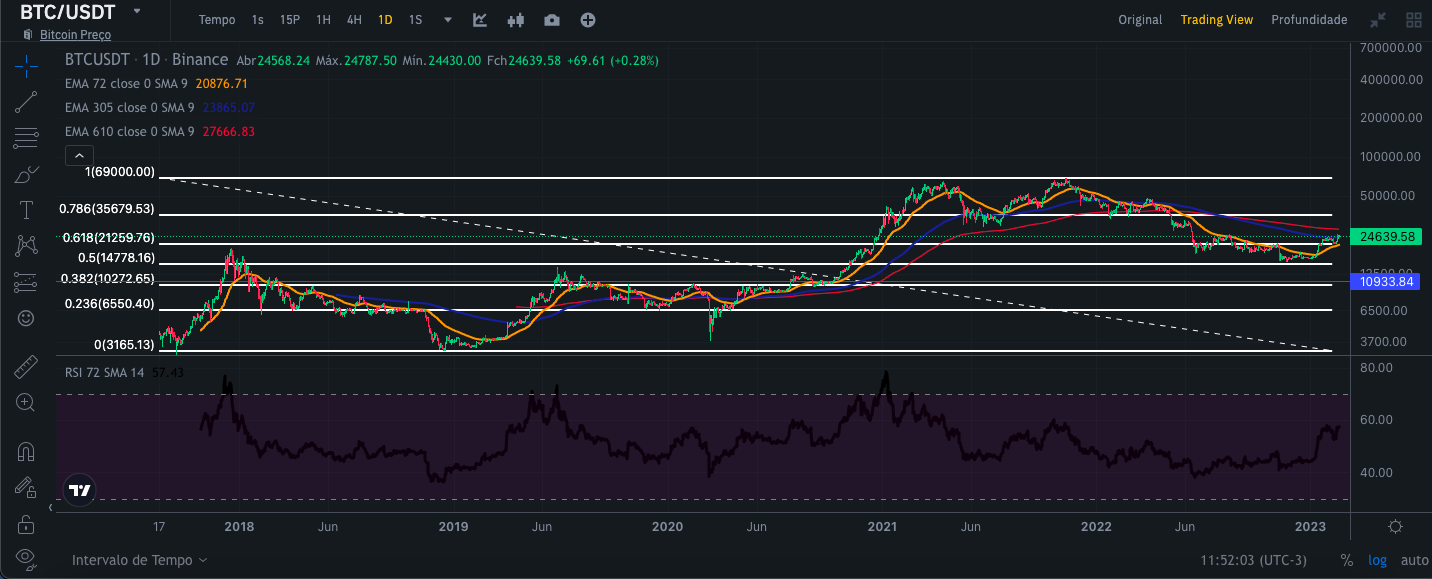Select the 1S weekly interval
The image size is (1432, 579).
[415, 20]
